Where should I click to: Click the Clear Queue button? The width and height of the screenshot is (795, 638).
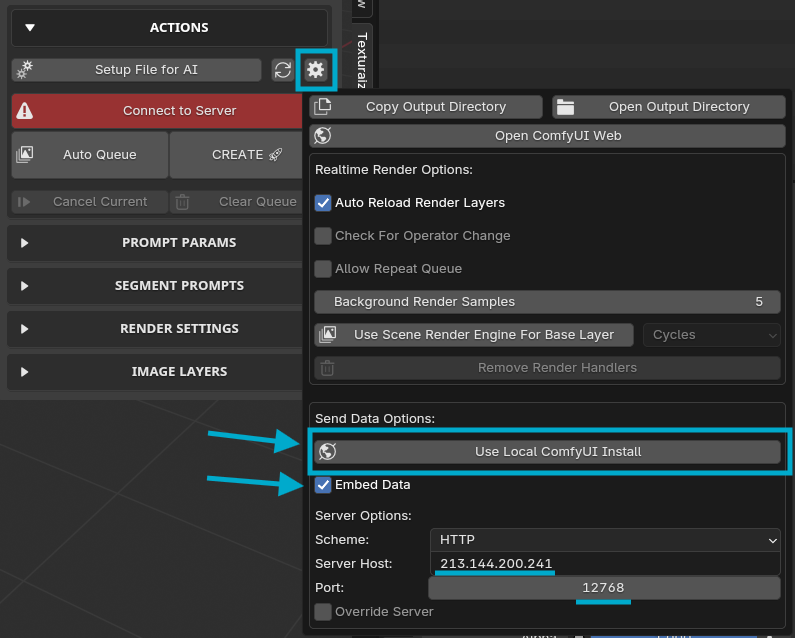coord(236,202)
